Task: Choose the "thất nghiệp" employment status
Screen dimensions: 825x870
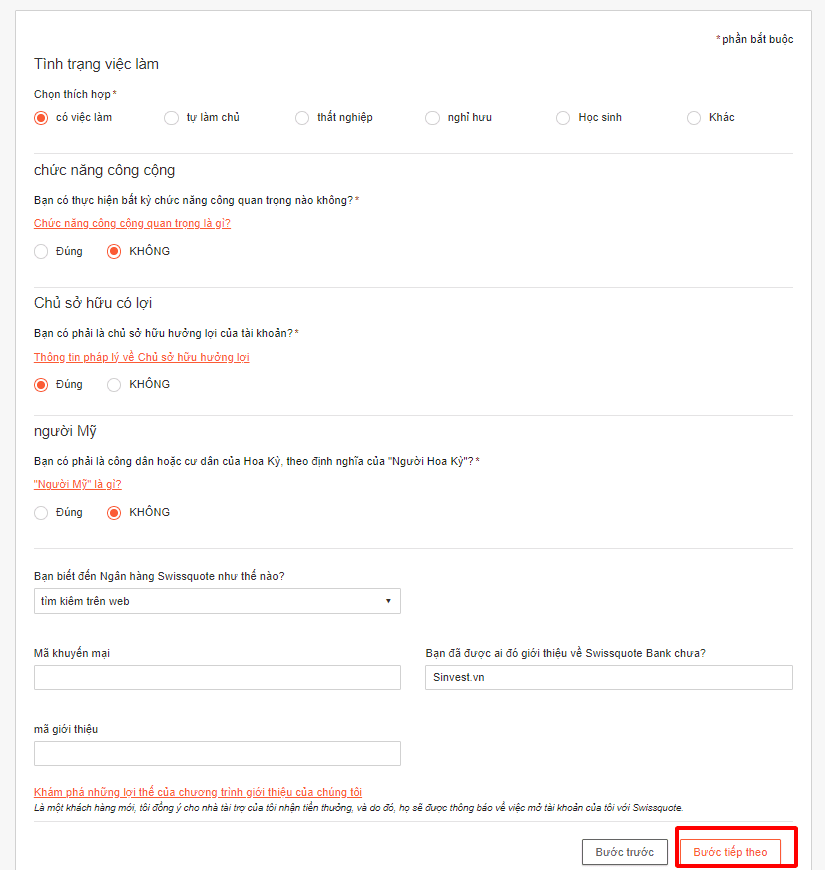Action: click(302, 118)
